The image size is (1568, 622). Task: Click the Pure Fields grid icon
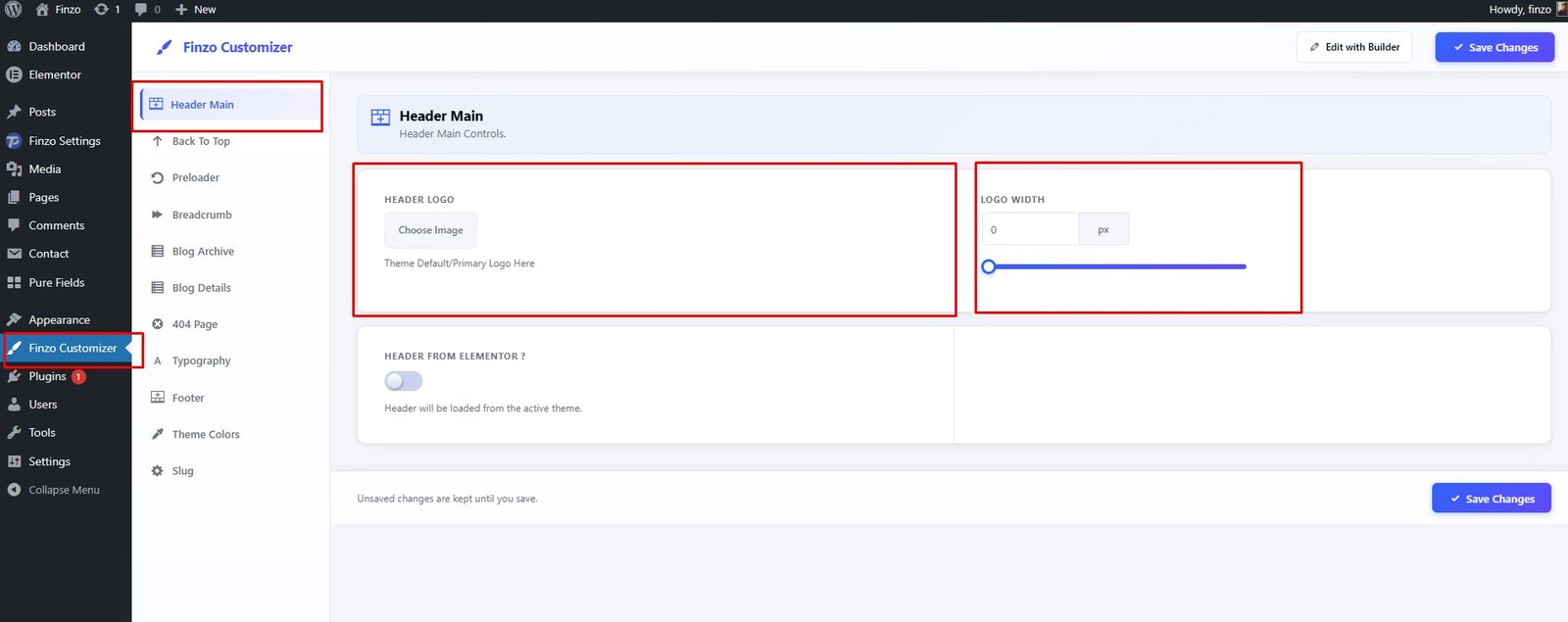pos(14,282)
